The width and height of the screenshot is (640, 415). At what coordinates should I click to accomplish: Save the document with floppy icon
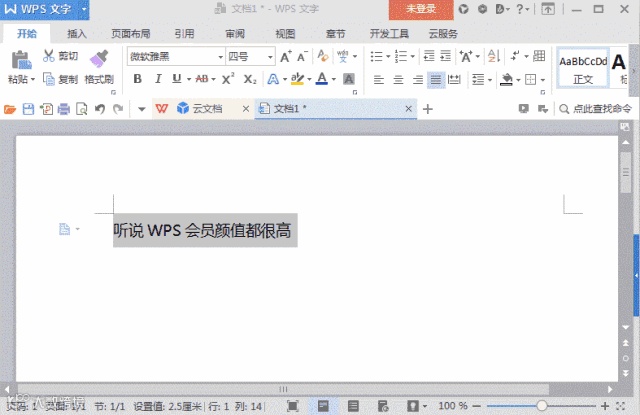28,109
